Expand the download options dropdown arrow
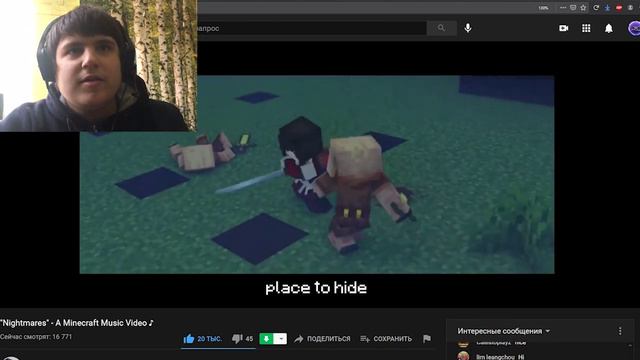The height and width of the screenshot is (360, 640). [280, 339]
